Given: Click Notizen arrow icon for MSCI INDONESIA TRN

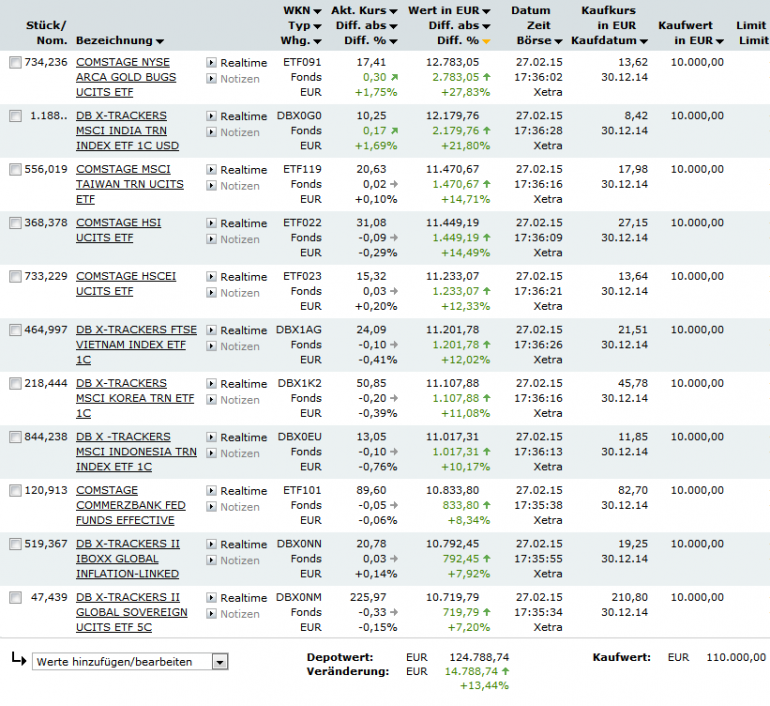Looking at the screenshot, I should tap(211, 453).
